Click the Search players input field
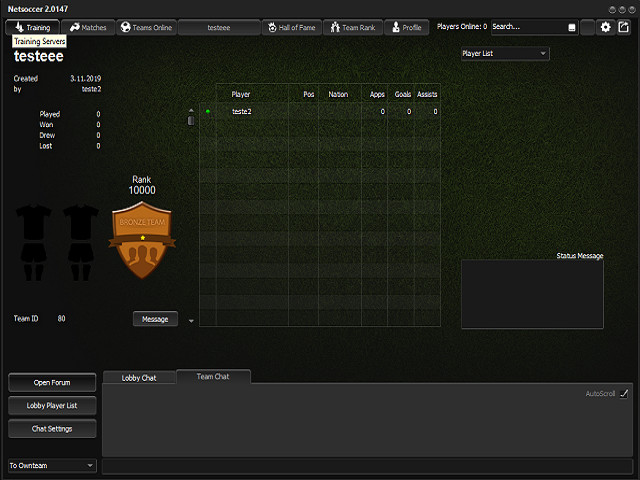 (x=525, y=27)
